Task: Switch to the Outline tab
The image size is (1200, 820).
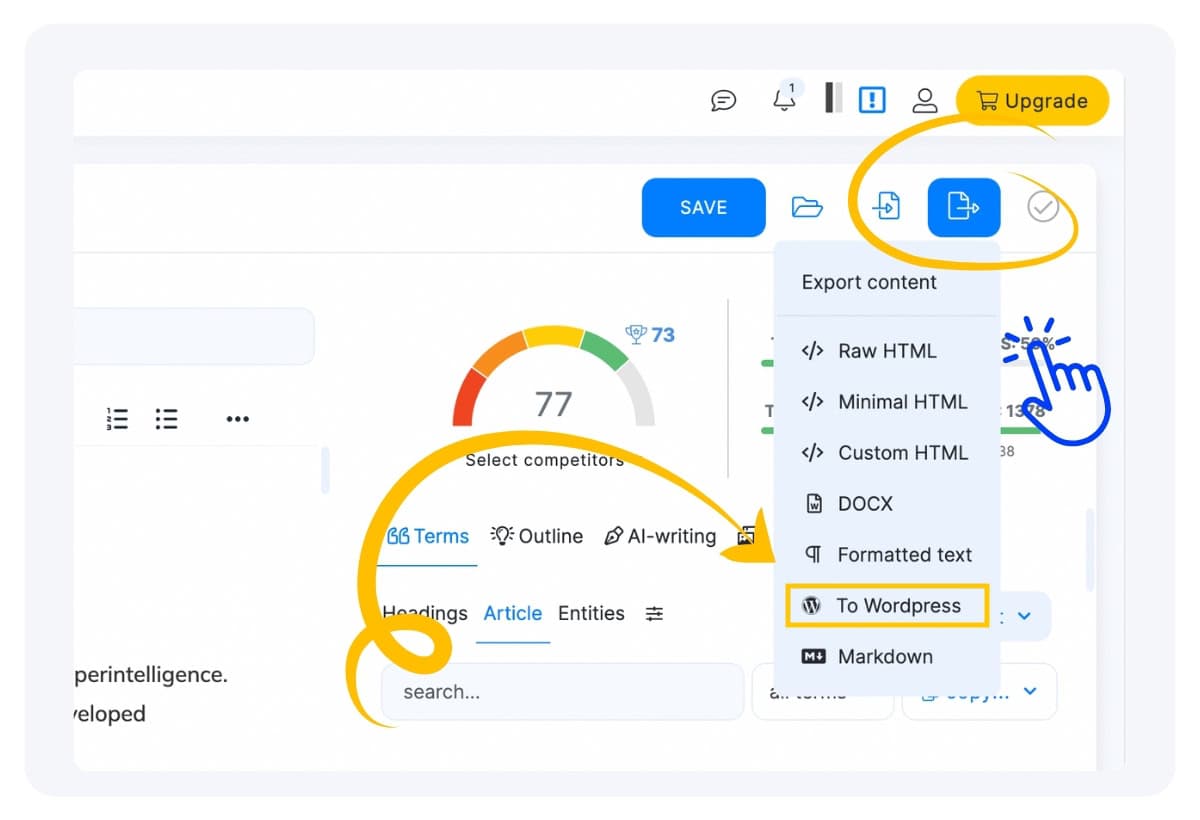Action: pyautogui.click(x=537, y=536)
